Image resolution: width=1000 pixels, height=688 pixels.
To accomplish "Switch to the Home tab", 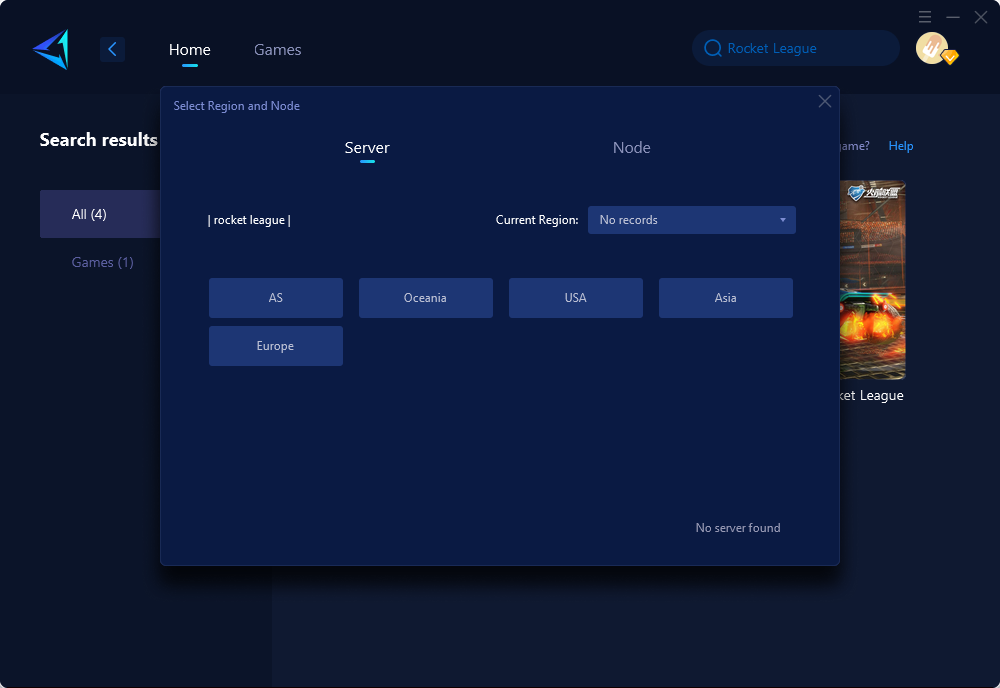I will click(189, 50).
